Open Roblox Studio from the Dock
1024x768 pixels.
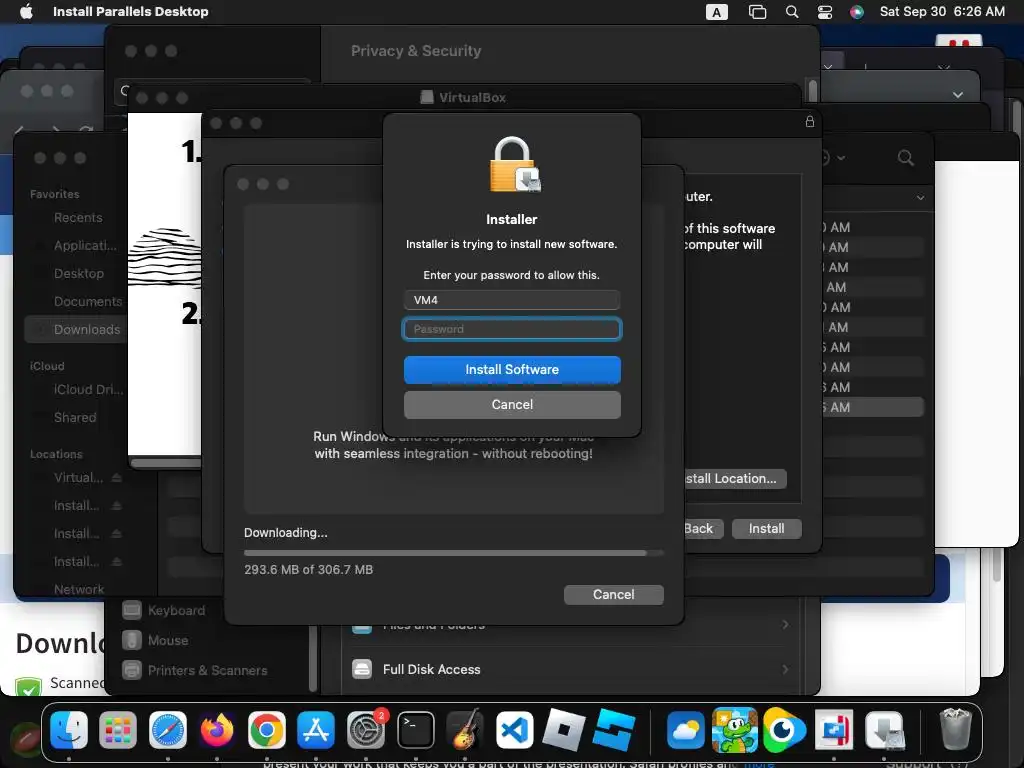tap(614, 730)
